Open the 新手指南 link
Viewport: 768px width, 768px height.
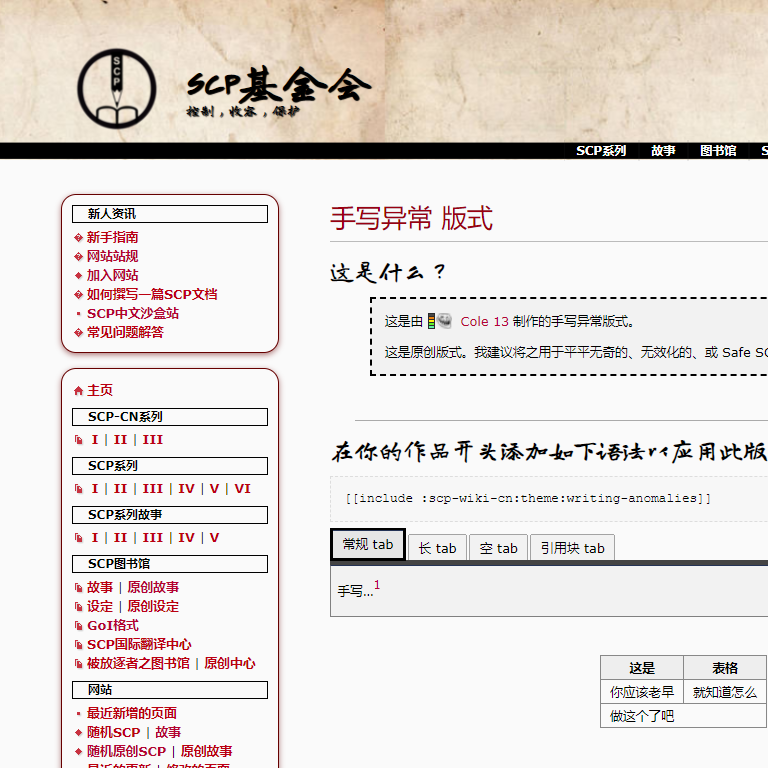(112, 237)
